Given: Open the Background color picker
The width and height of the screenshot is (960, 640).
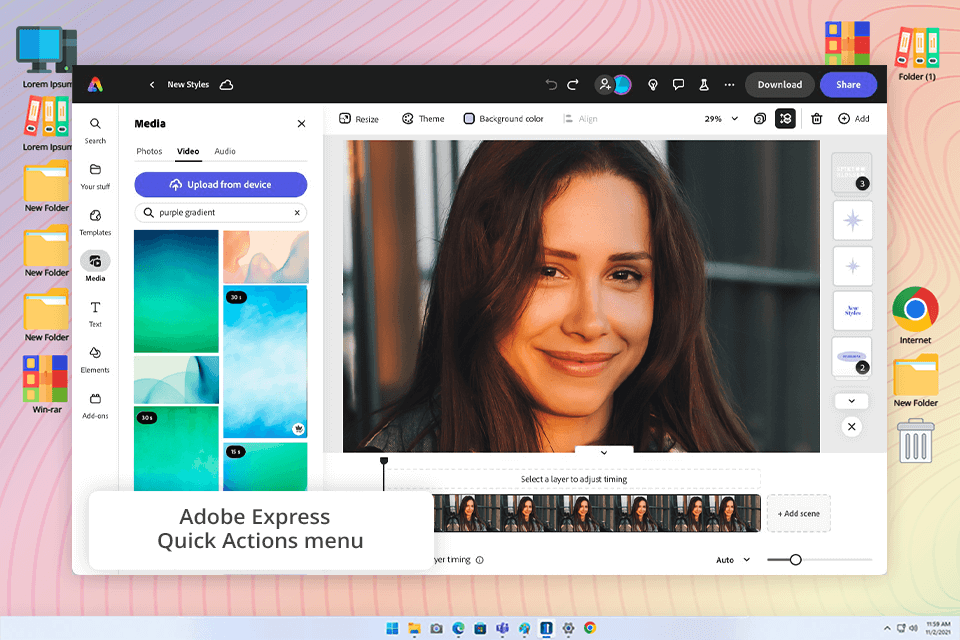Looking at the screenshot, I should (x=503, y=119).
